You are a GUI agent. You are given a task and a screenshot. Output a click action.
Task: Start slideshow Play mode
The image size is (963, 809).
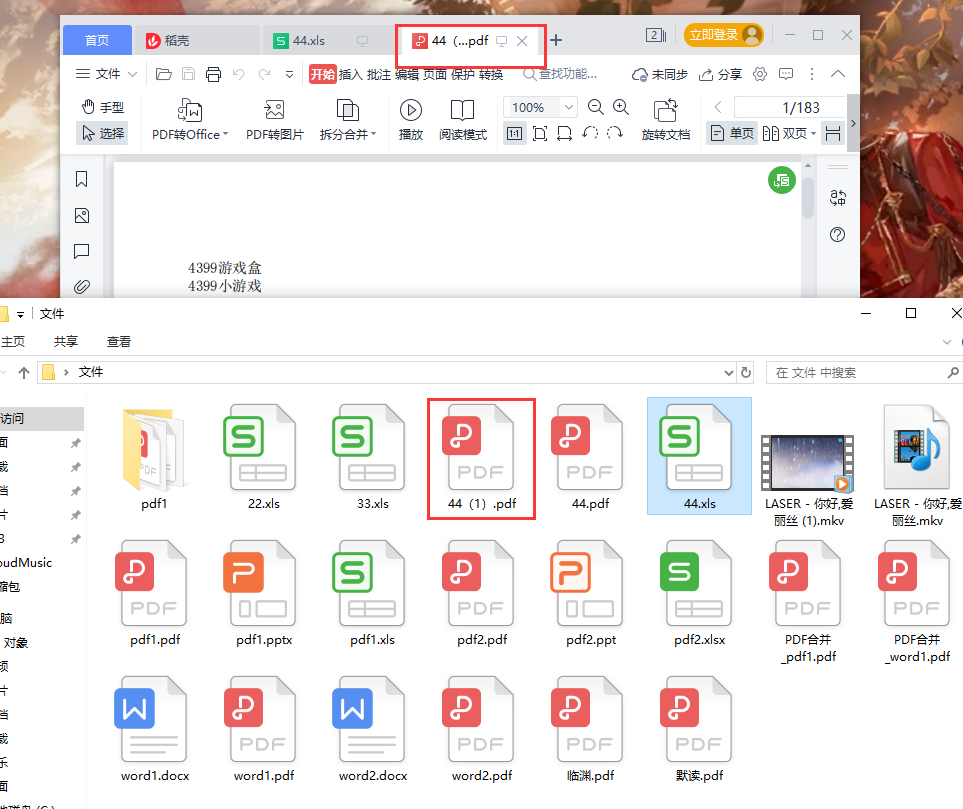411,120
